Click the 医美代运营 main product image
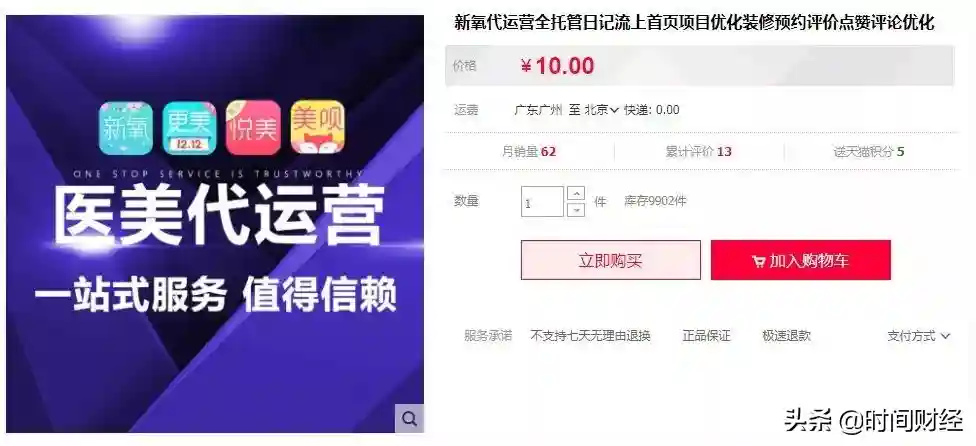 tap(215, 224)
